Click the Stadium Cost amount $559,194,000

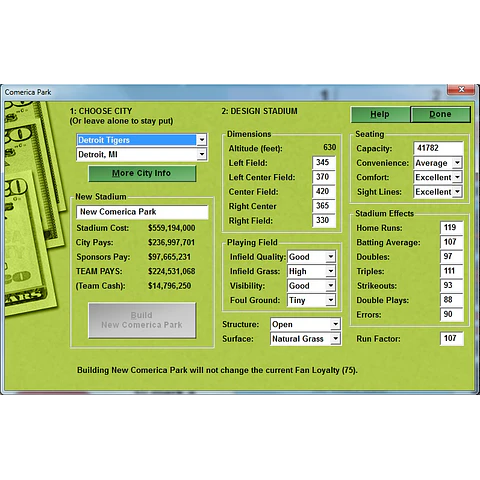(x=172, y=228)
